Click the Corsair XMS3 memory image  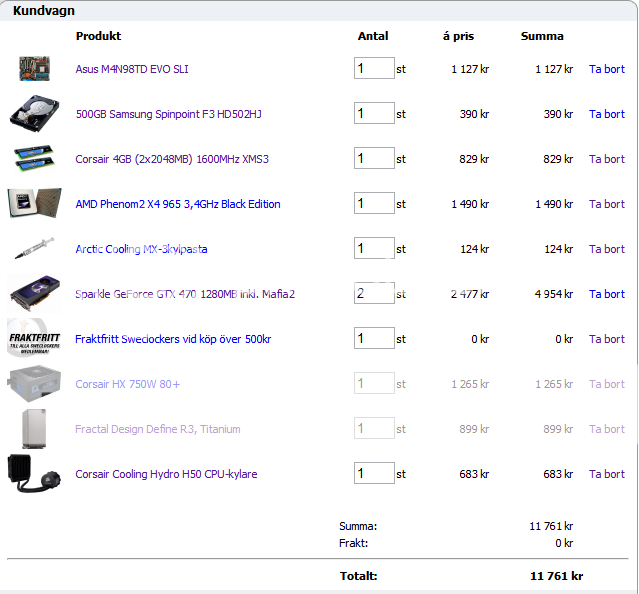pos(33,158)
